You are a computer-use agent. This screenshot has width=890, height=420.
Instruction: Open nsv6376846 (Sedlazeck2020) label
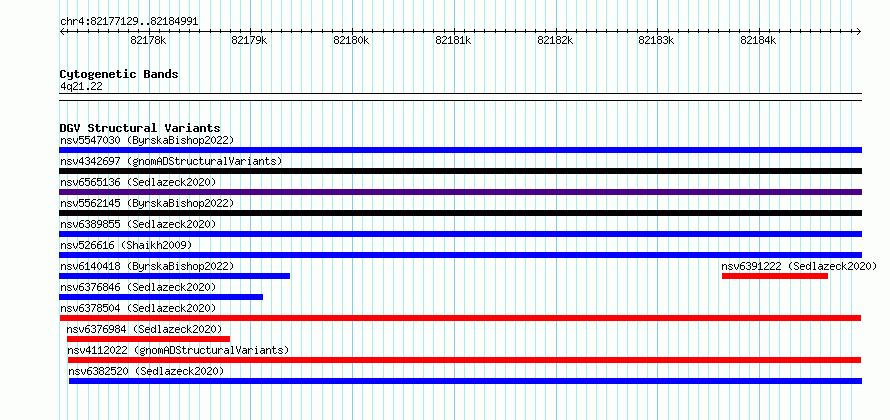click(x=138, y=287)
